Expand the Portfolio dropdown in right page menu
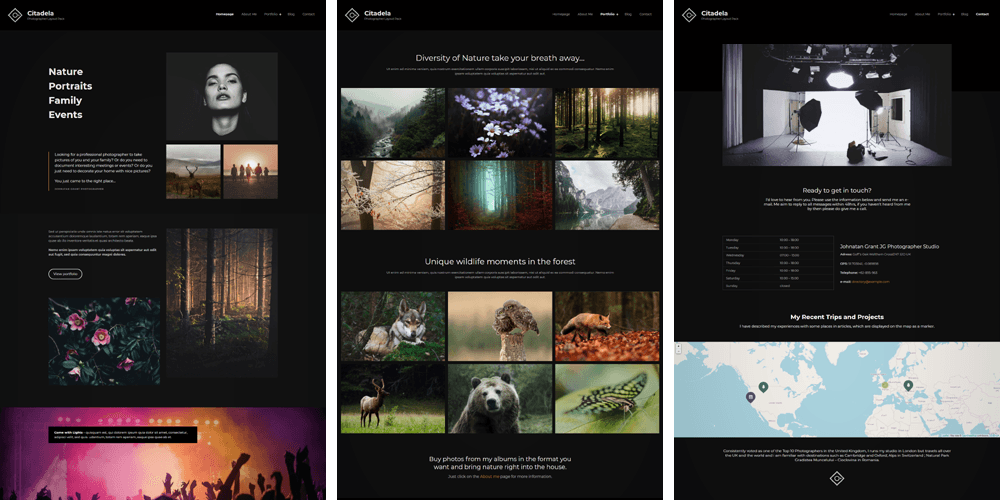 tap(946, 14)
